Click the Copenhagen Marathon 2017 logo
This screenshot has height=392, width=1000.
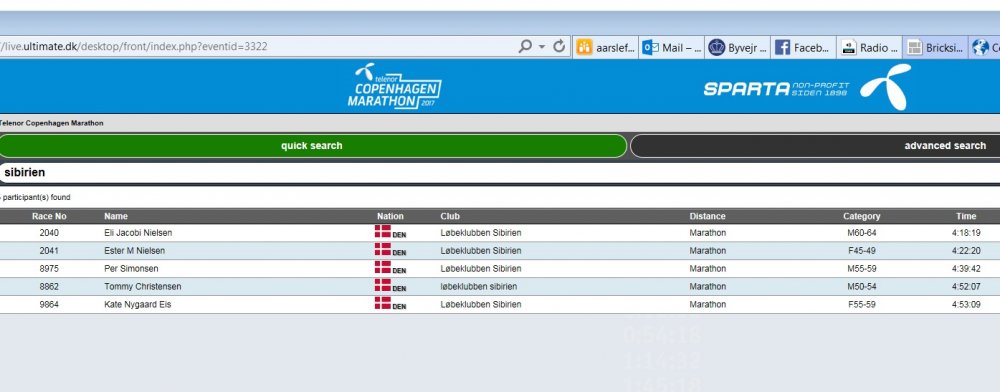(x=395, y=87)
